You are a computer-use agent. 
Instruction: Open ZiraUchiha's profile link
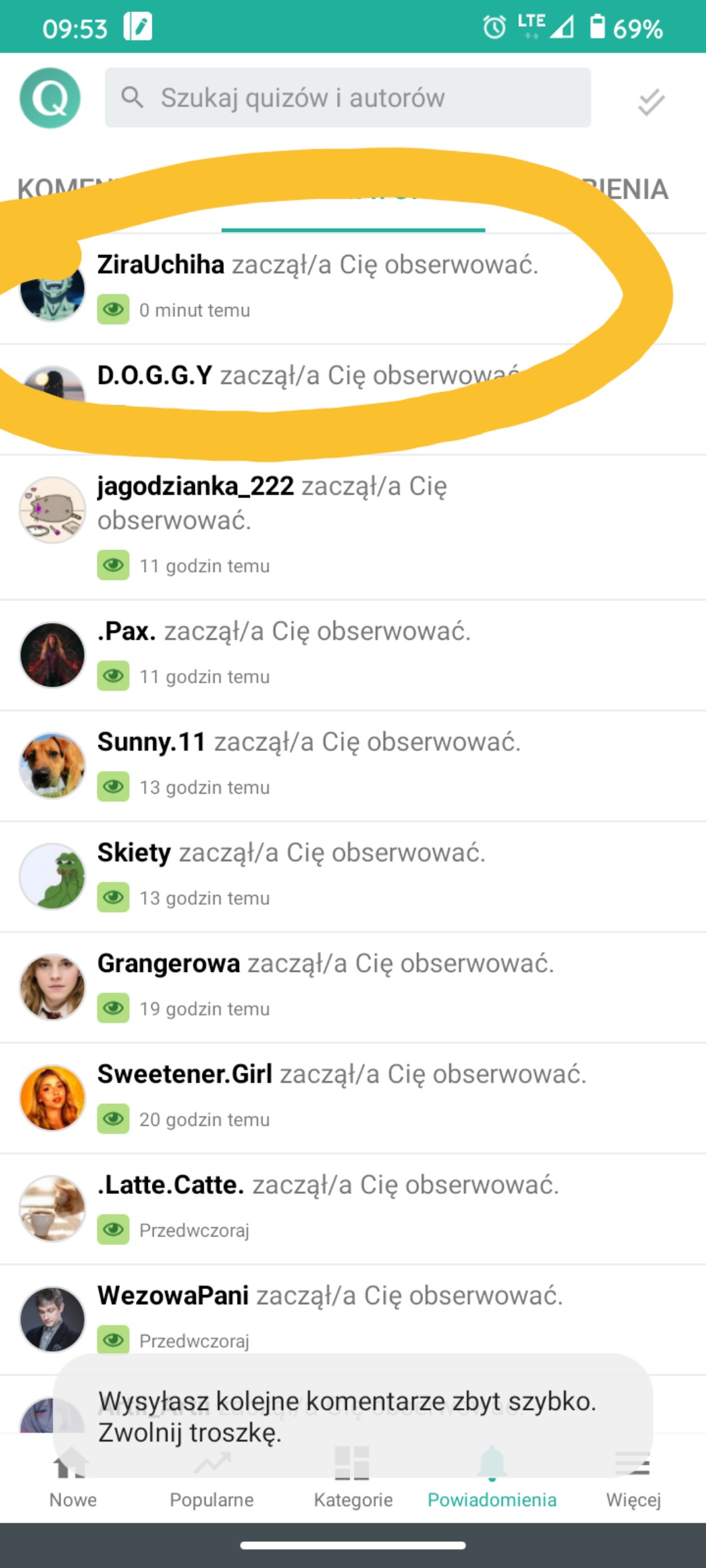161,264
